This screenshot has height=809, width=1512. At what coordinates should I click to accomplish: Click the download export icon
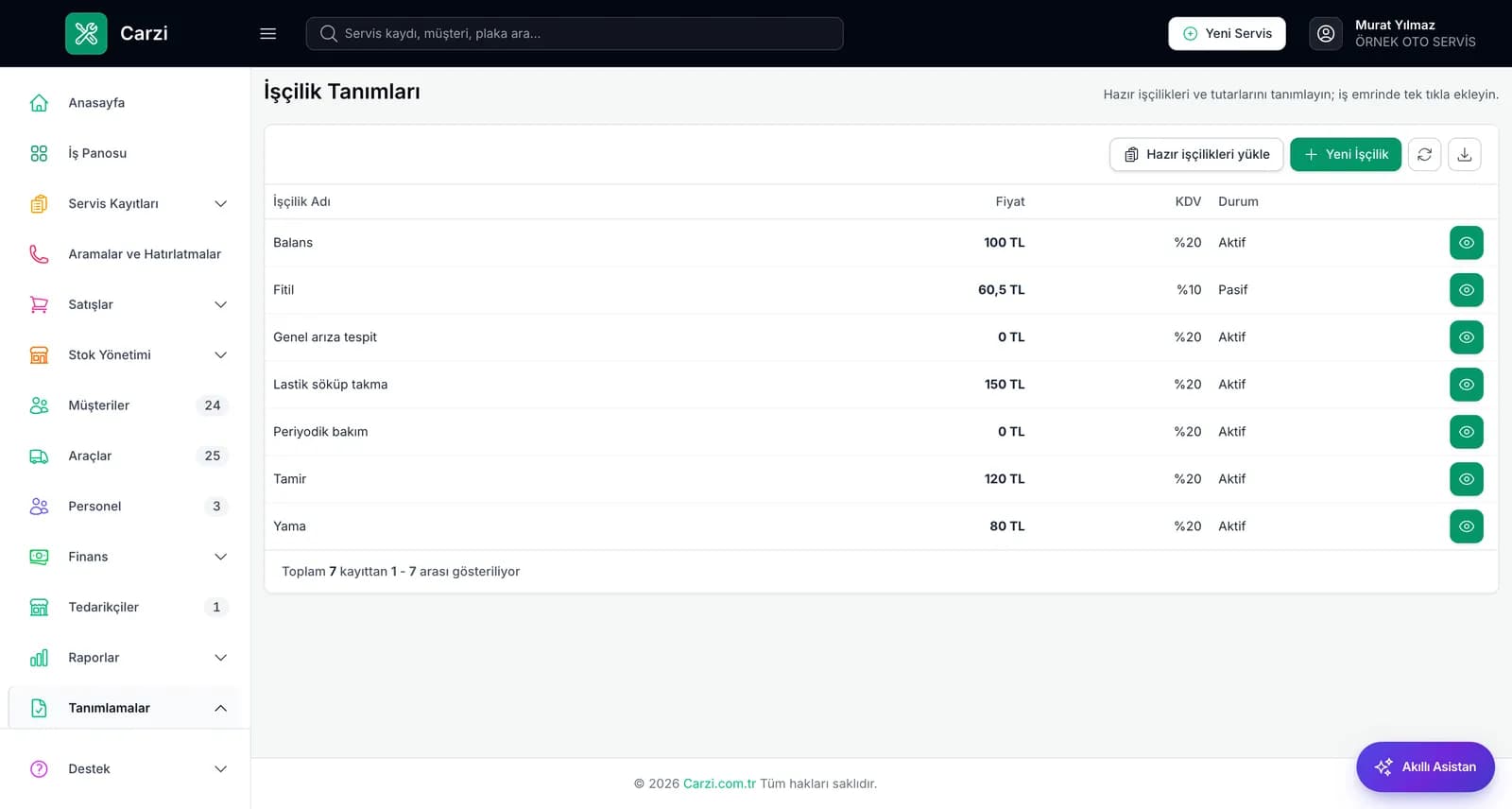[x=1464, y=154]
